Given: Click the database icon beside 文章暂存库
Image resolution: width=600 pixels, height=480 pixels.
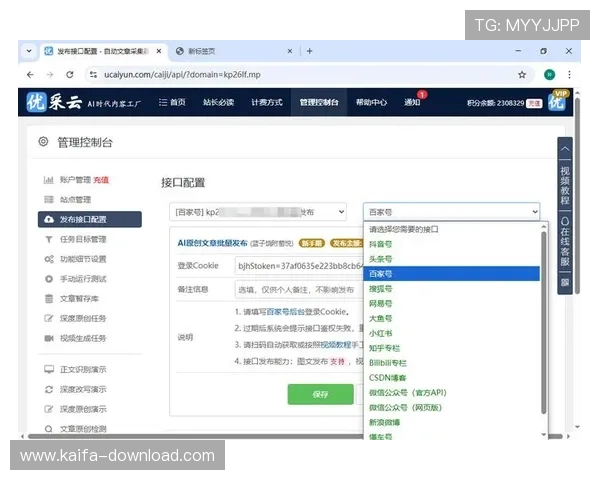Looking at the screenshot, I should (49, 299).
